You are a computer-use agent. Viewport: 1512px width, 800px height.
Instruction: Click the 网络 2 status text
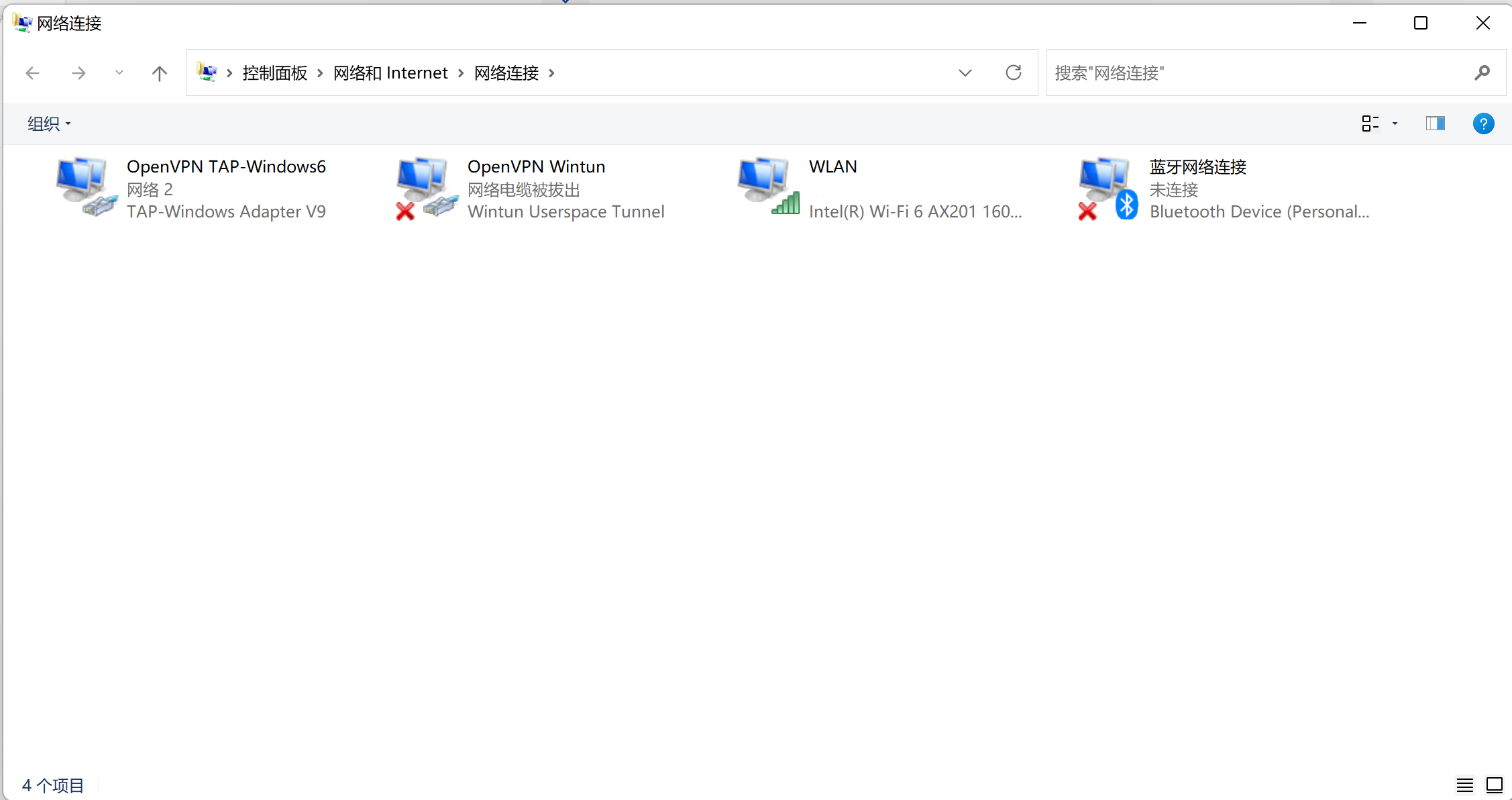[150, 190]
